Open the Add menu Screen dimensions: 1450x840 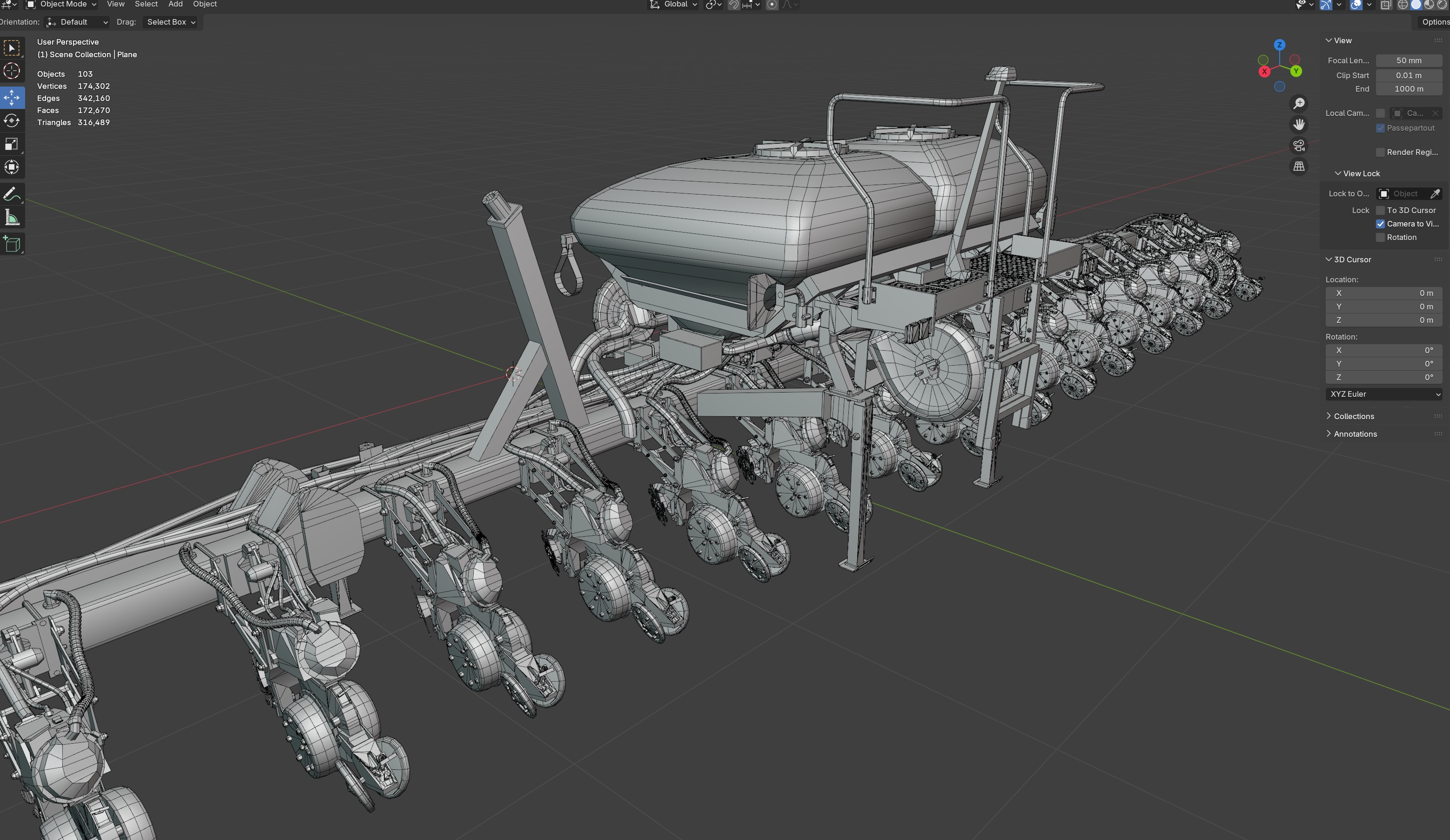click(175, 4)
